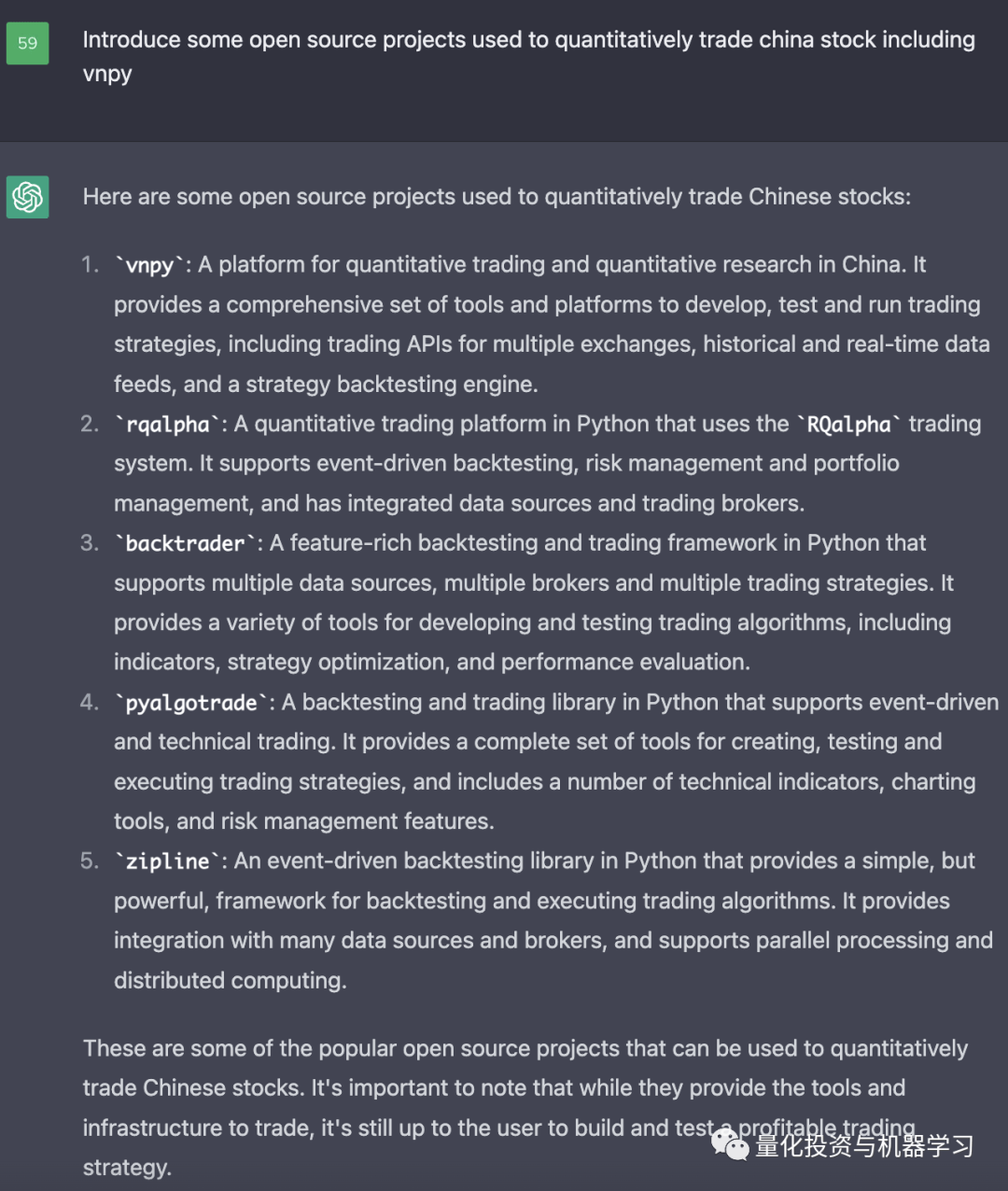This screenshot has height=1191, width=1008.
Task: Click the ChatGPT logo avatar
Action: pyautogui.click(x=27, y=197)
